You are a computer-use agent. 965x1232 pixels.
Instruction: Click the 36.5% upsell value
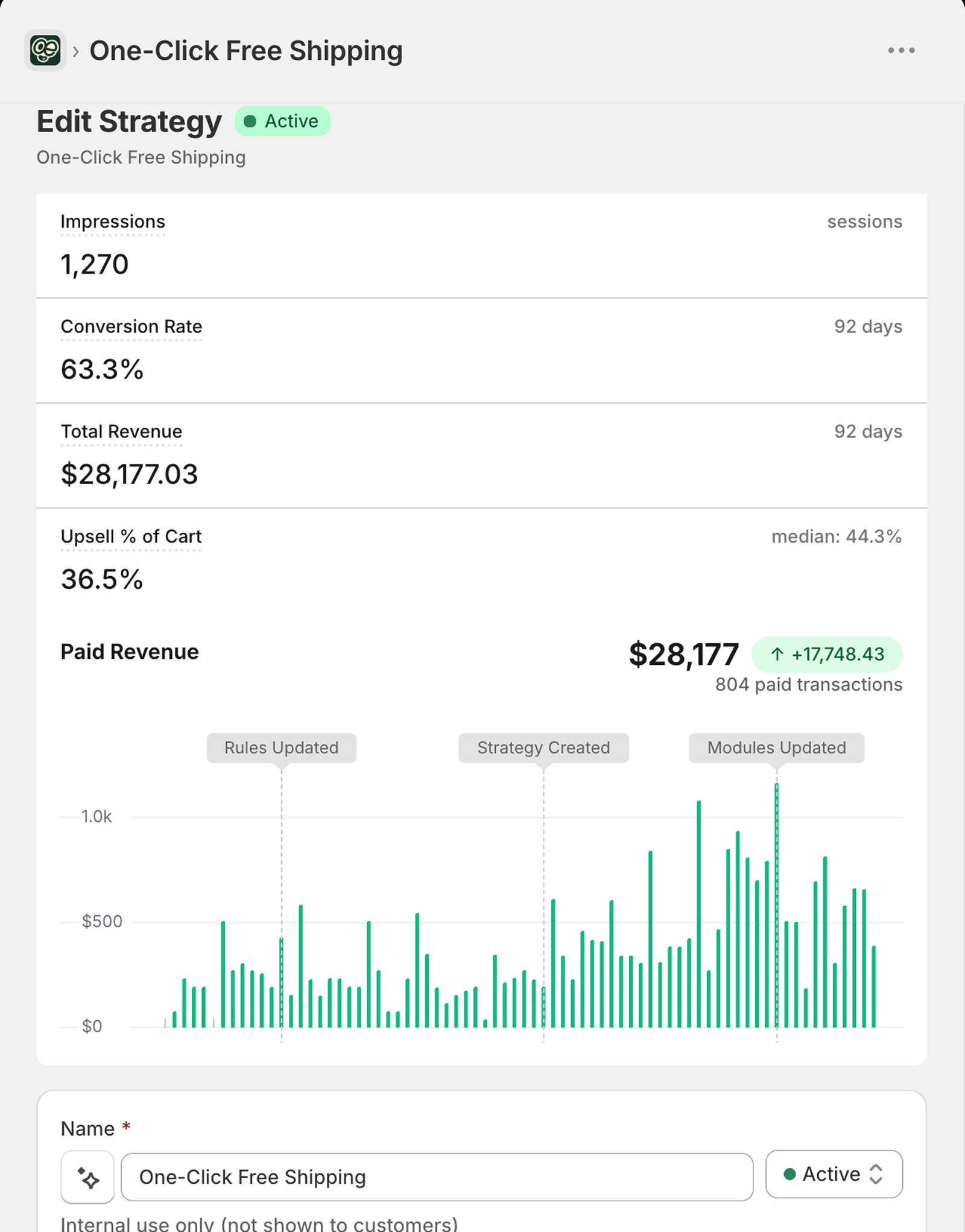click(x=102, y=579)
